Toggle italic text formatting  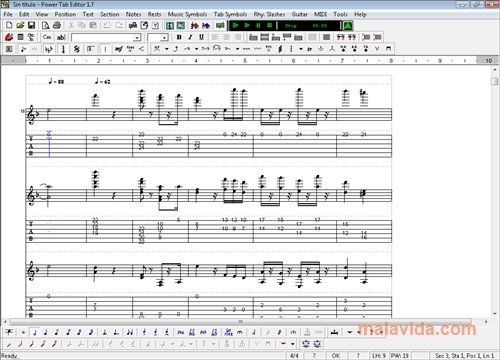(190, 37)
